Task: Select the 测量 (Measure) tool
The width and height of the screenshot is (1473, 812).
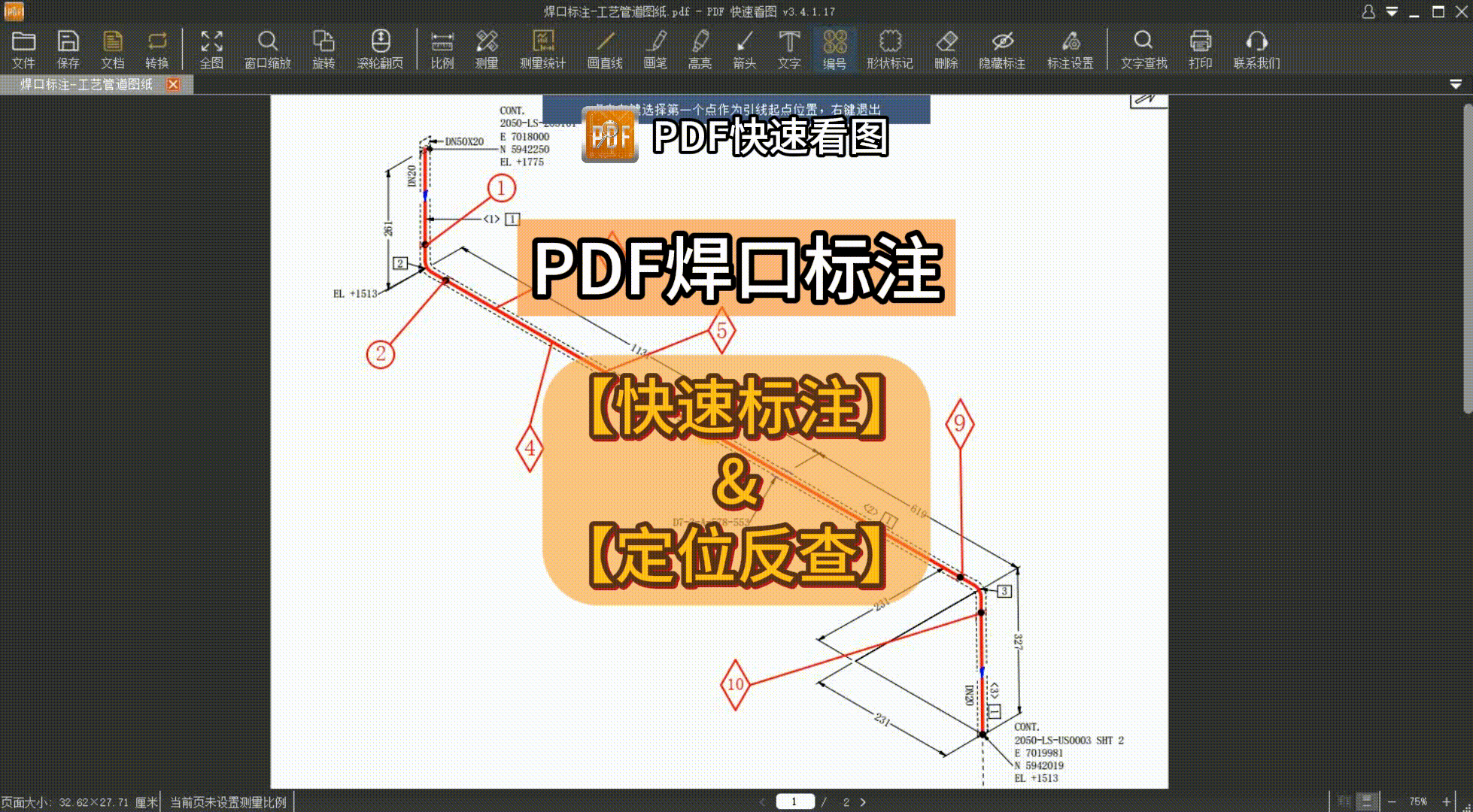Action: point(487,50)
